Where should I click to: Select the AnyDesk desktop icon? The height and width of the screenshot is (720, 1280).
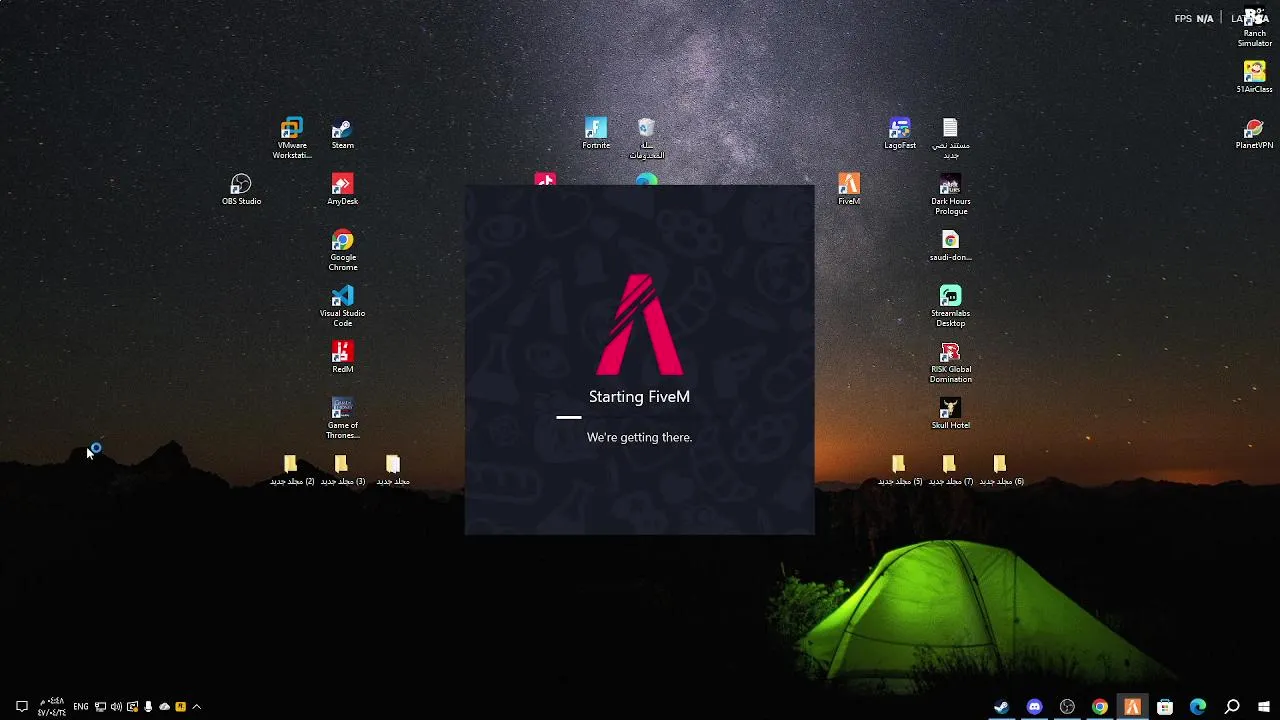342,190
